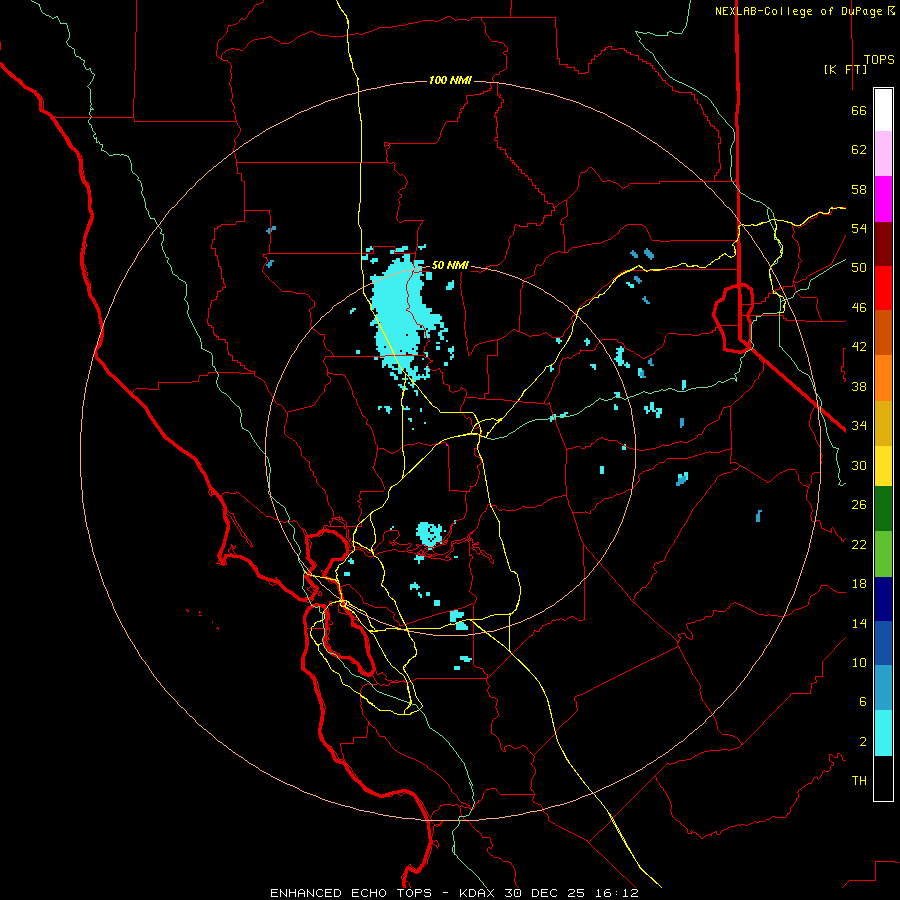
Task: Click the legend value 10
Action: click(859, 663)
